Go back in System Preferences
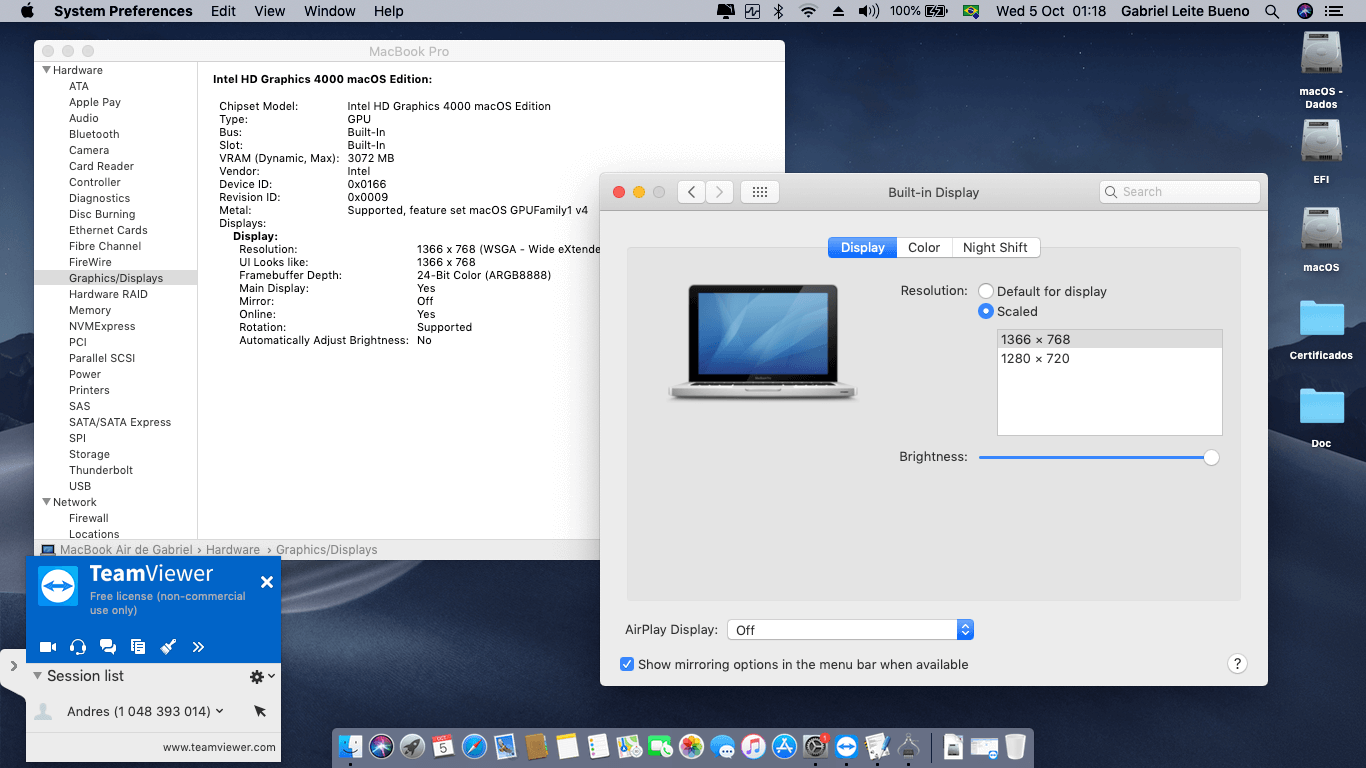This screenshot has width=1366, height=768. (692, 192)
